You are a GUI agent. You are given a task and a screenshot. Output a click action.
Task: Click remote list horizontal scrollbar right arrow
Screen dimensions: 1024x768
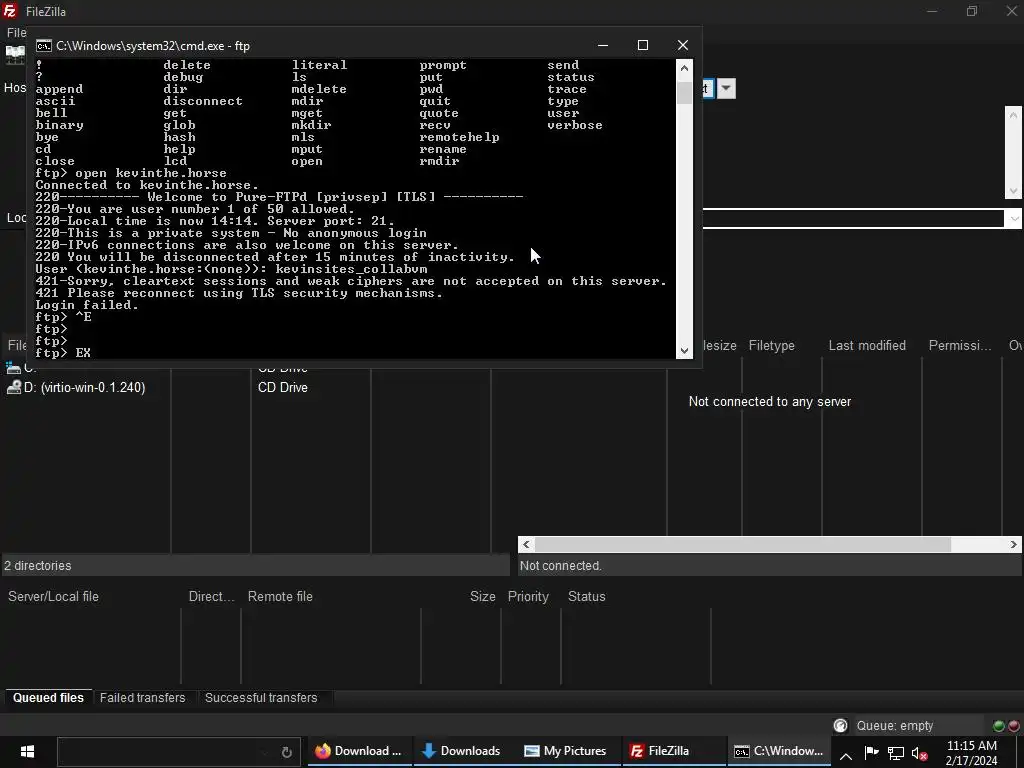pos(1014,545)
